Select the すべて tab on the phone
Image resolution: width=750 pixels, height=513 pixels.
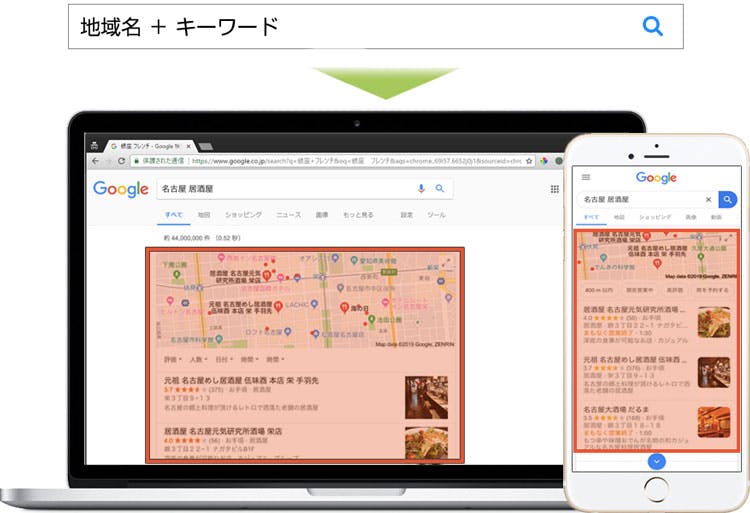tap(591, 217)
